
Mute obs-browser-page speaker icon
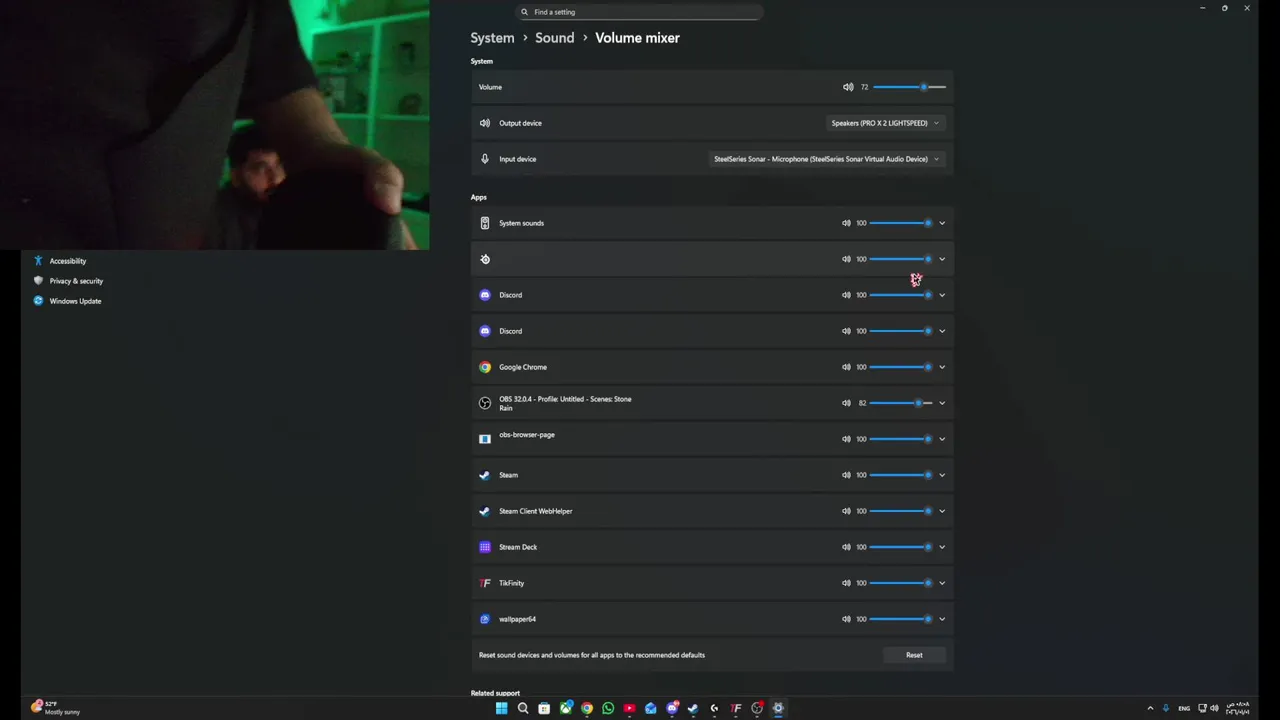(x=846, y=439)
